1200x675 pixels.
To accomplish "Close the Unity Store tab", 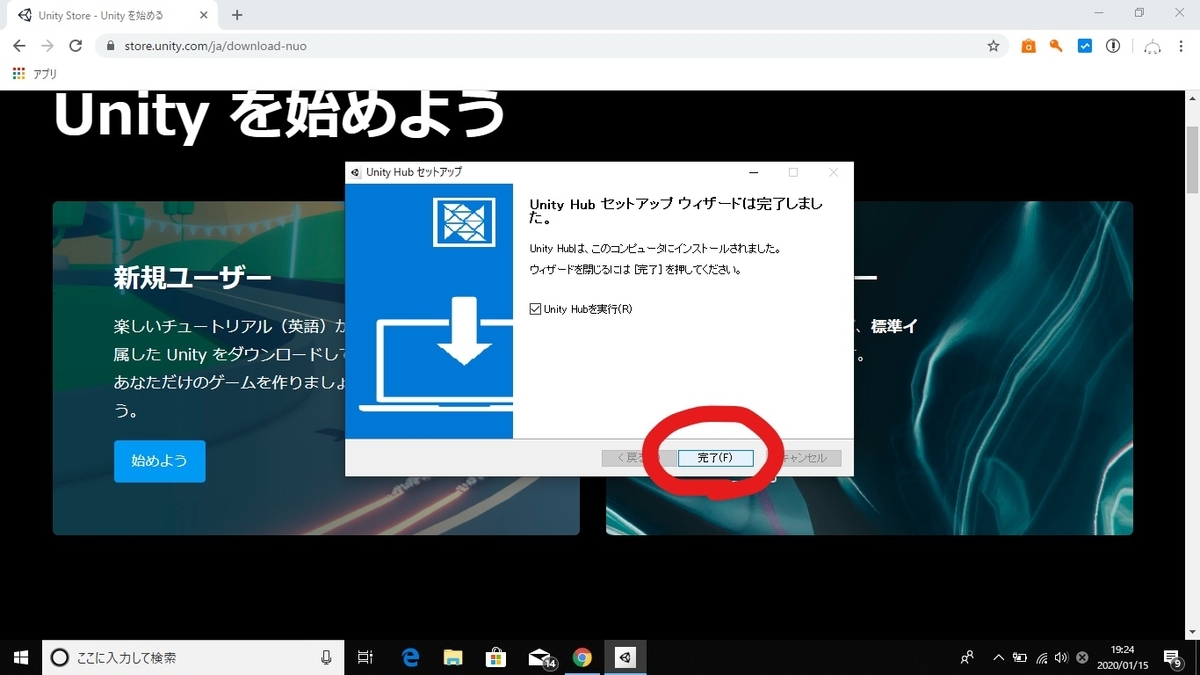I will (x=205, y=15).
